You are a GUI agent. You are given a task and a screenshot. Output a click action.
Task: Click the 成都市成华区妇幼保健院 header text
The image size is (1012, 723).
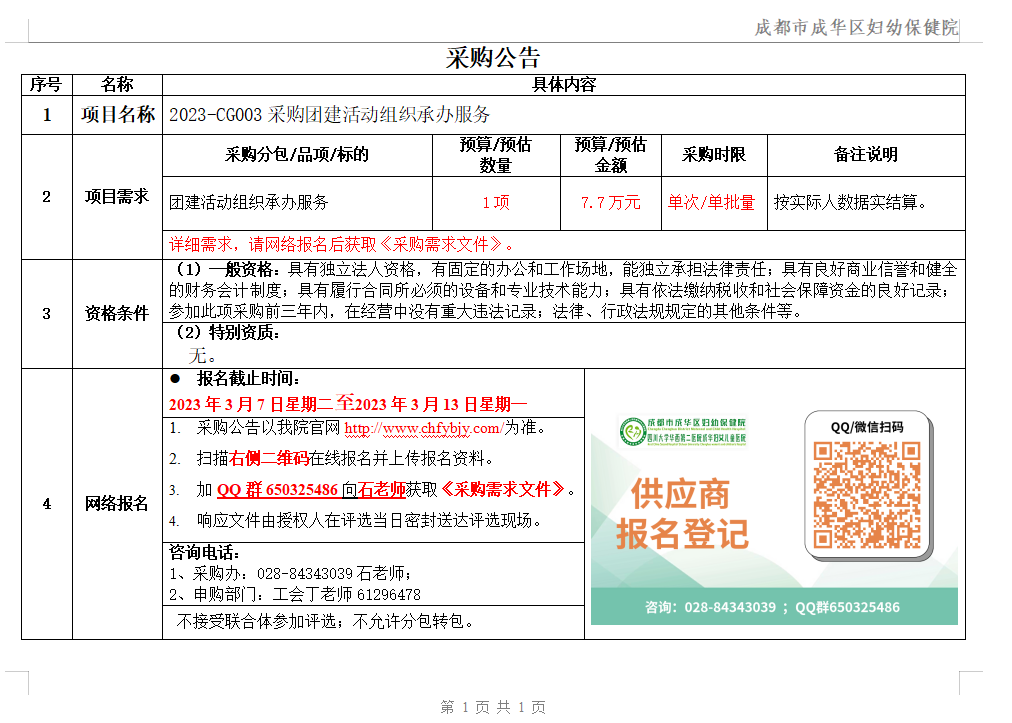(855, 28)
